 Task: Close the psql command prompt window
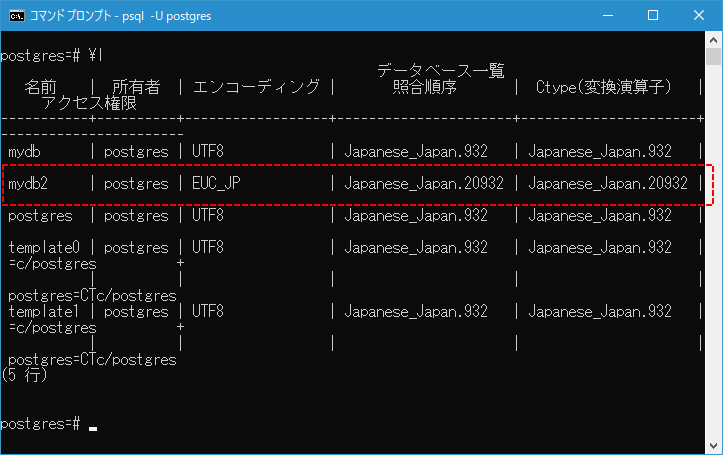(699, 16)
